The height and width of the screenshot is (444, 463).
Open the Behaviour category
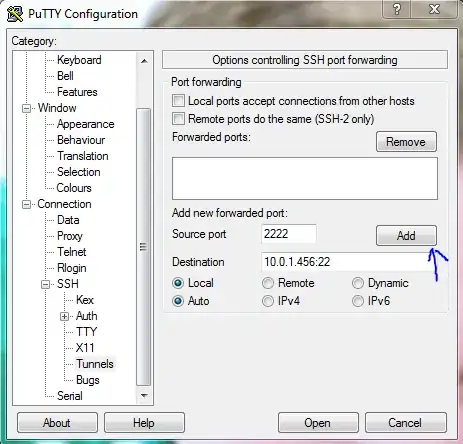click(81, 140)
